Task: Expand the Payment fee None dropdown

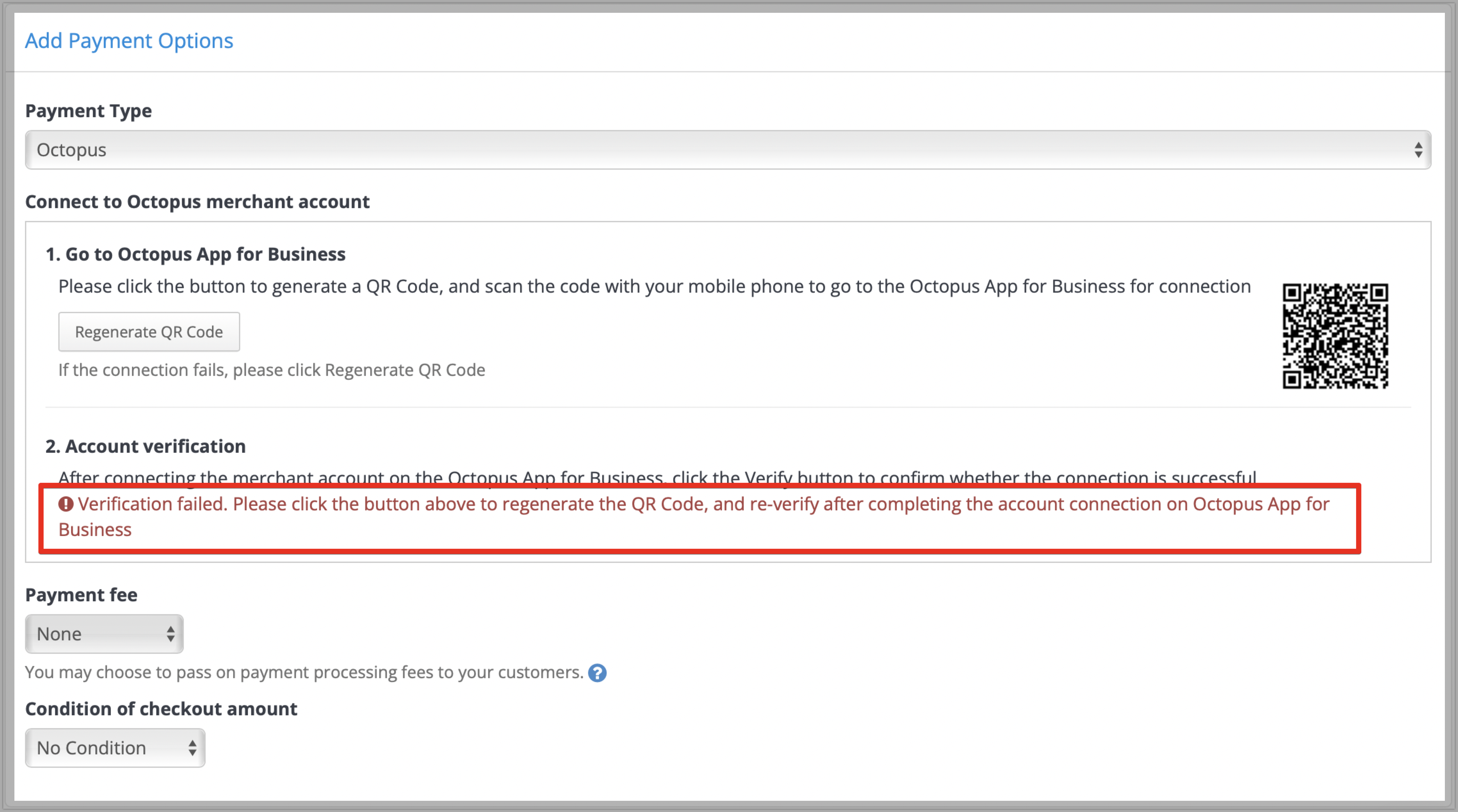Action: point(104,634)
